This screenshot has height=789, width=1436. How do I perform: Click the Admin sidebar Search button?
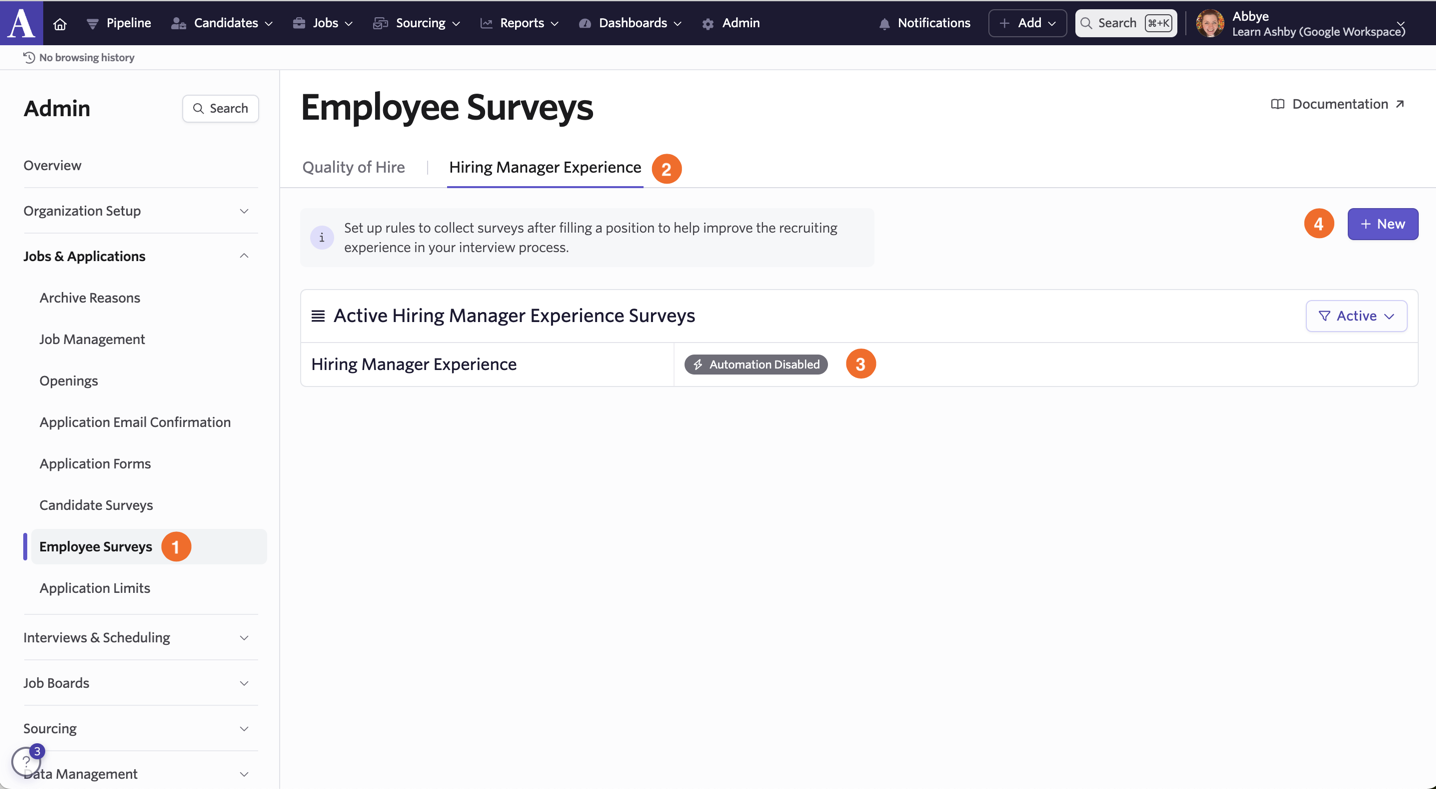point(220,108)
